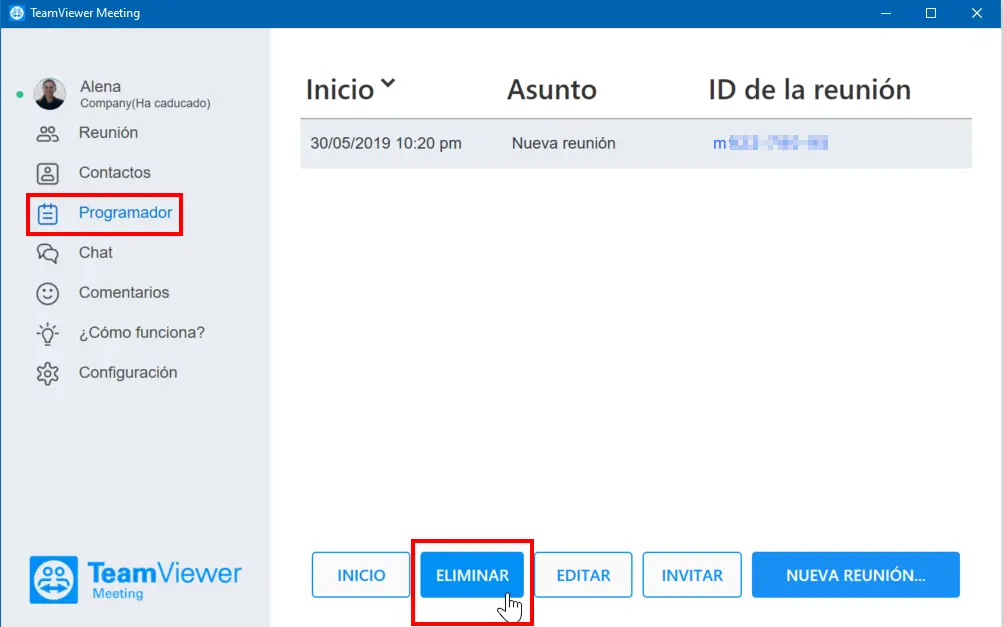Viewport: 1004px width, 627px height.
Task: Click the Configuración gear icon
Action: 47,373
